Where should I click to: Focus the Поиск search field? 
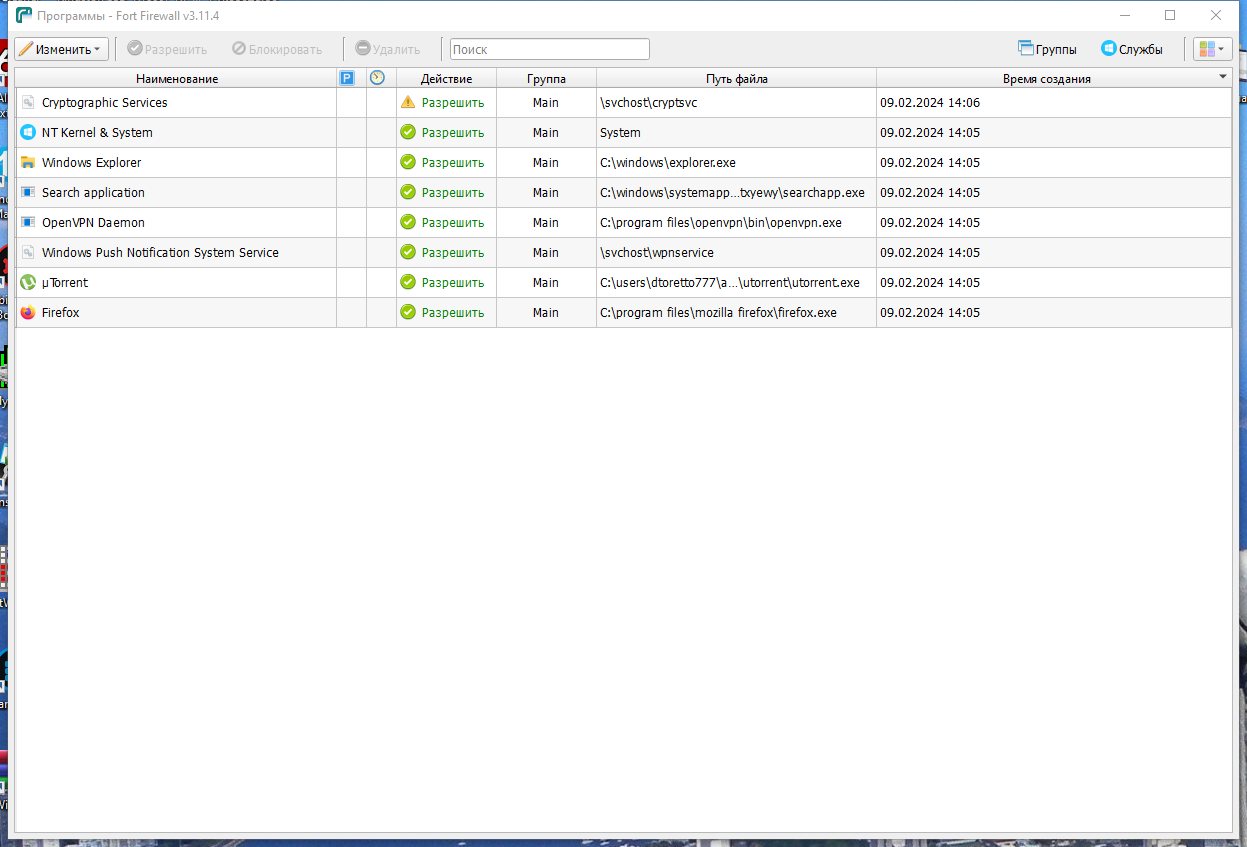tap(549, 49)
